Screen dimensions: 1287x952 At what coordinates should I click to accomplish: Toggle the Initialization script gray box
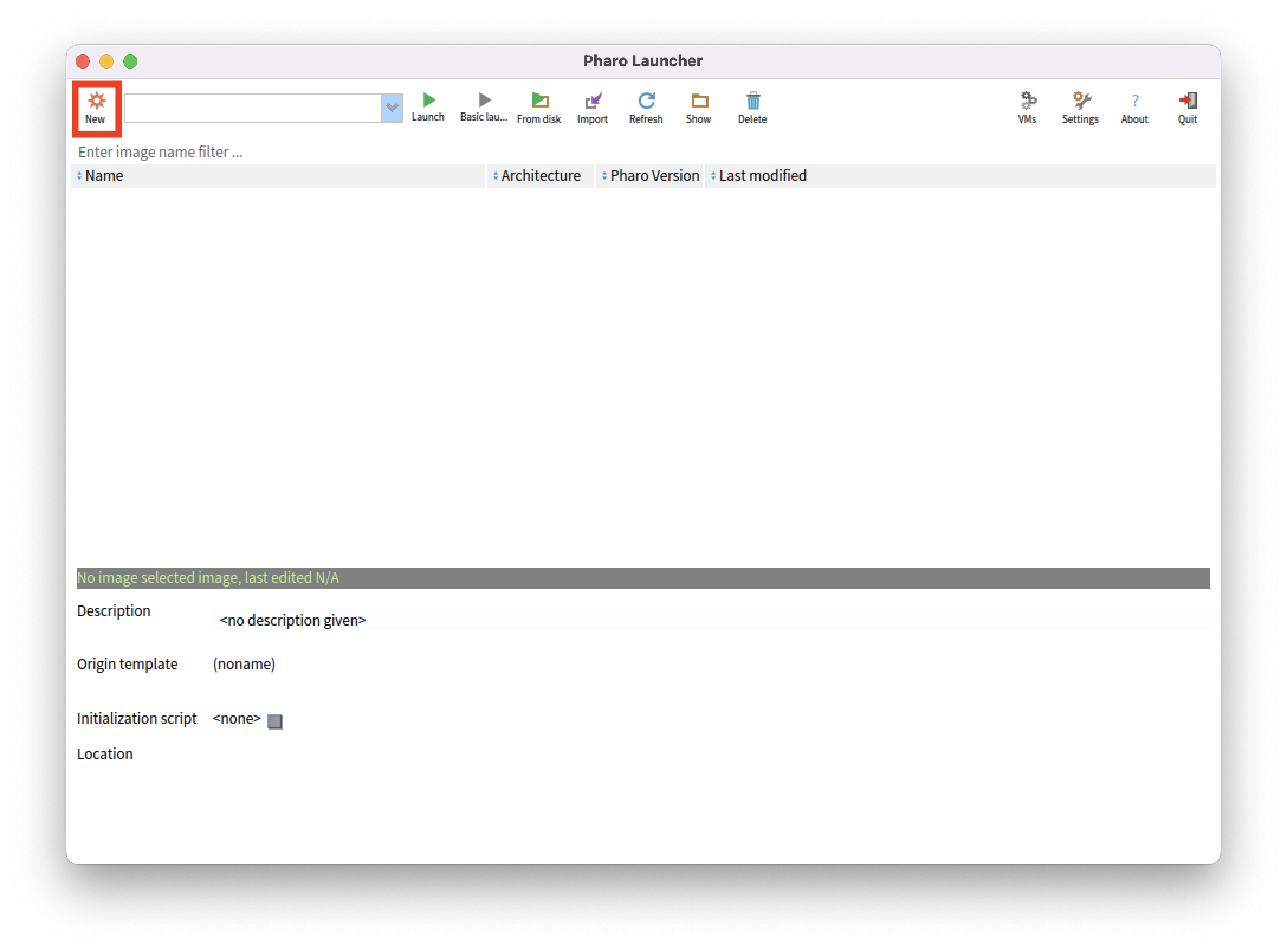point(274,721)
